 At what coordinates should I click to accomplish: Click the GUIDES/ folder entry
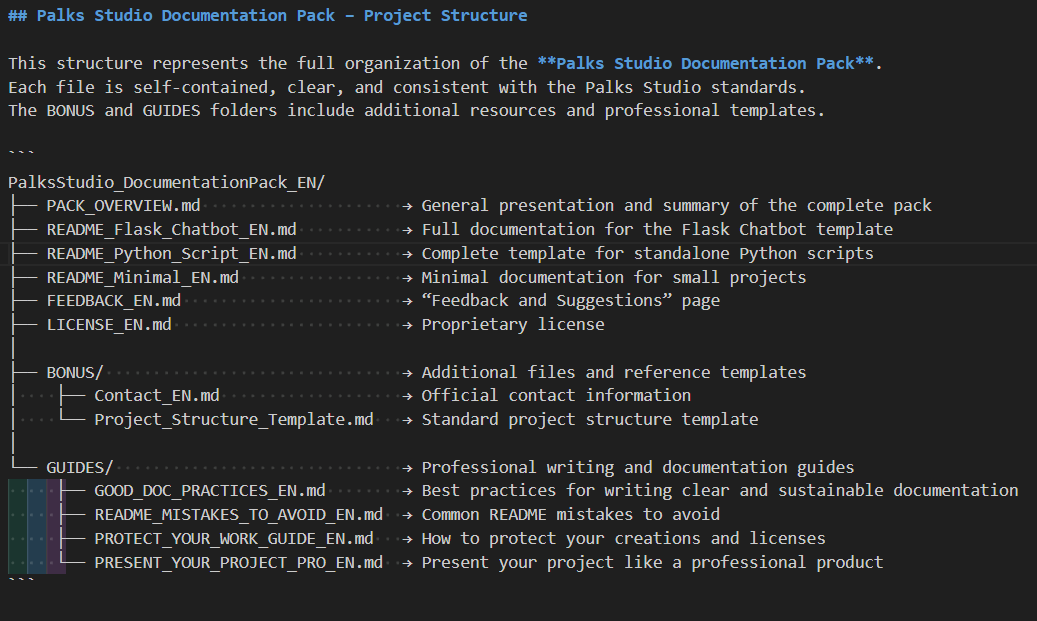tap(79, 467)
